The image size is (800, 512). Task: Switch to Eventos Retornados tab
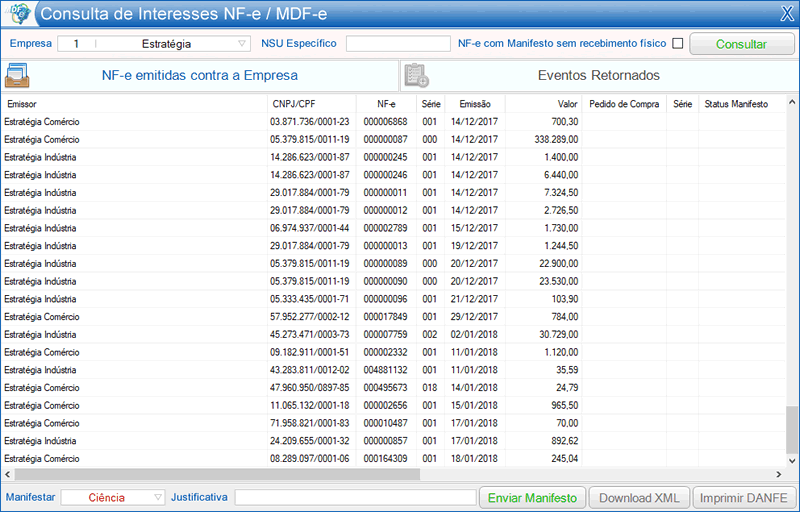[x=598, y=75]
